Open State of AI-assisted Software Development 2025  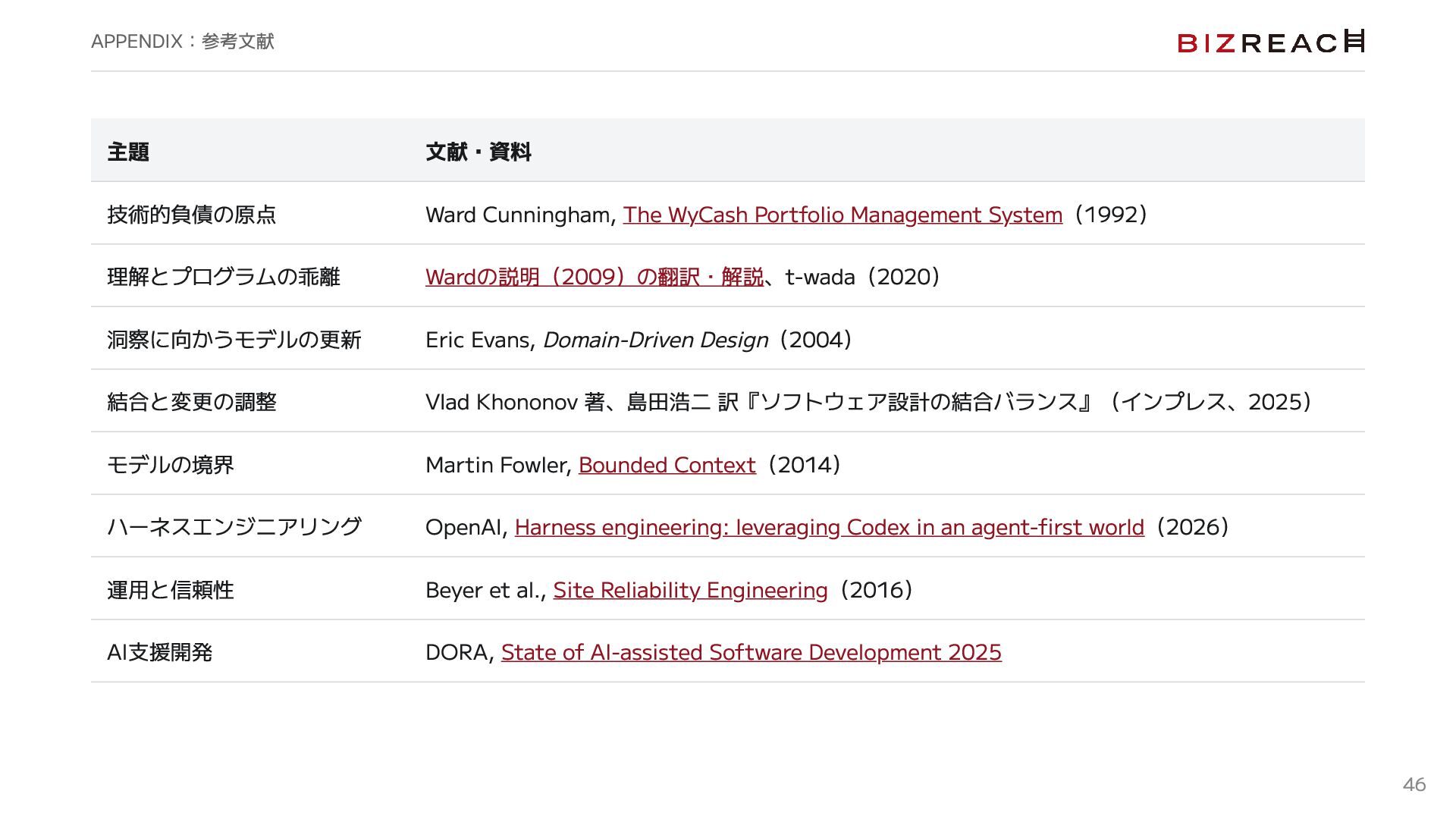pos(751,652)
